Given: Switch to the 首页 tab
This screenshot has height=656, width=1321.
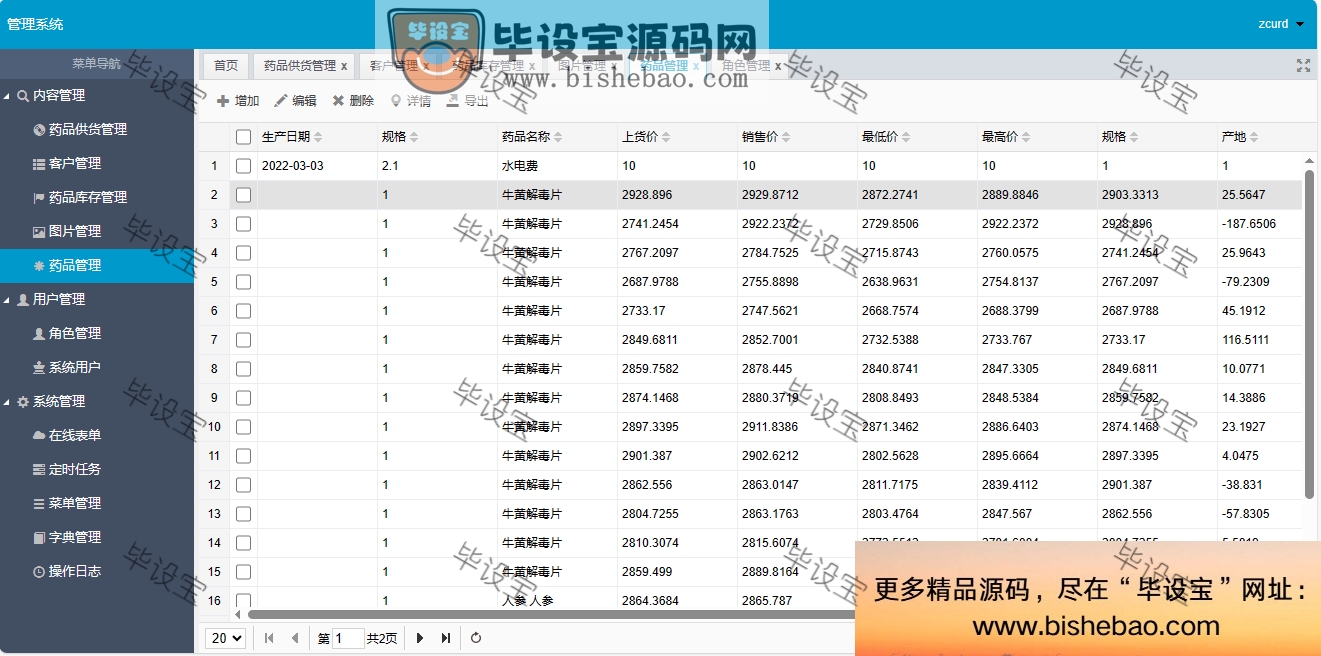Looking at the screenshot, I should (226, 66).
